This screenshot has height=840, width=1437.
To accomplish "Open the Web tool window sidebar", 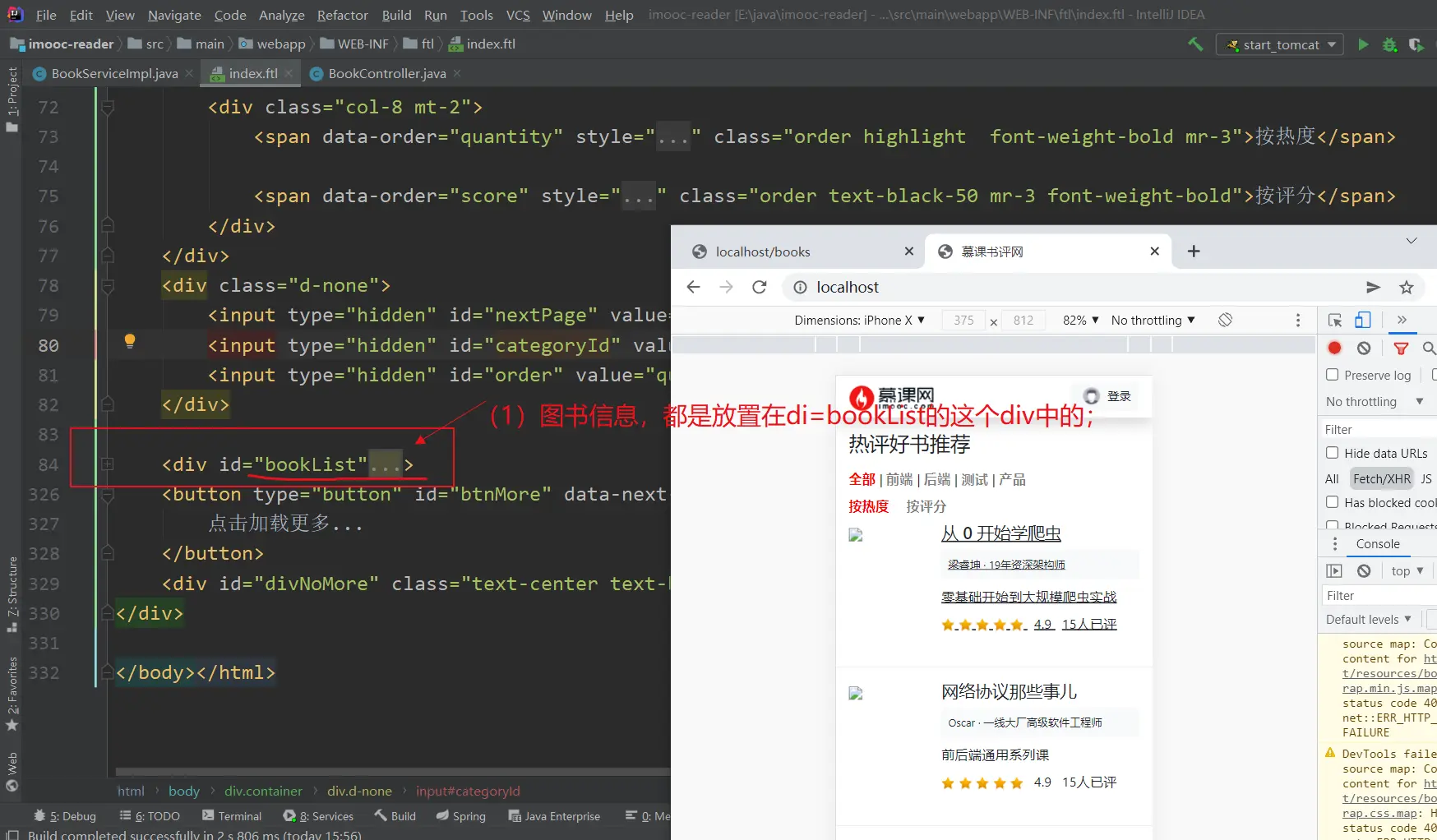I will pos(12,772).
